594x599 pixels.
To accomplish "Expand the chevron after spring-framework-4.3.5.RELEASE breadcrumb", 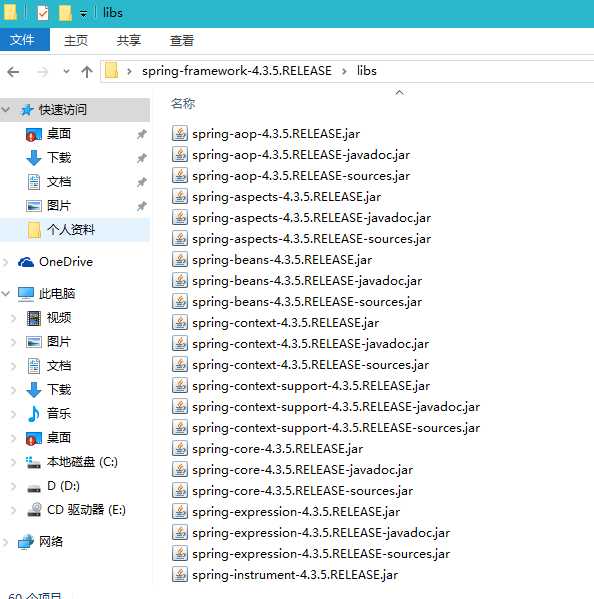I will [x=344, y=71].
